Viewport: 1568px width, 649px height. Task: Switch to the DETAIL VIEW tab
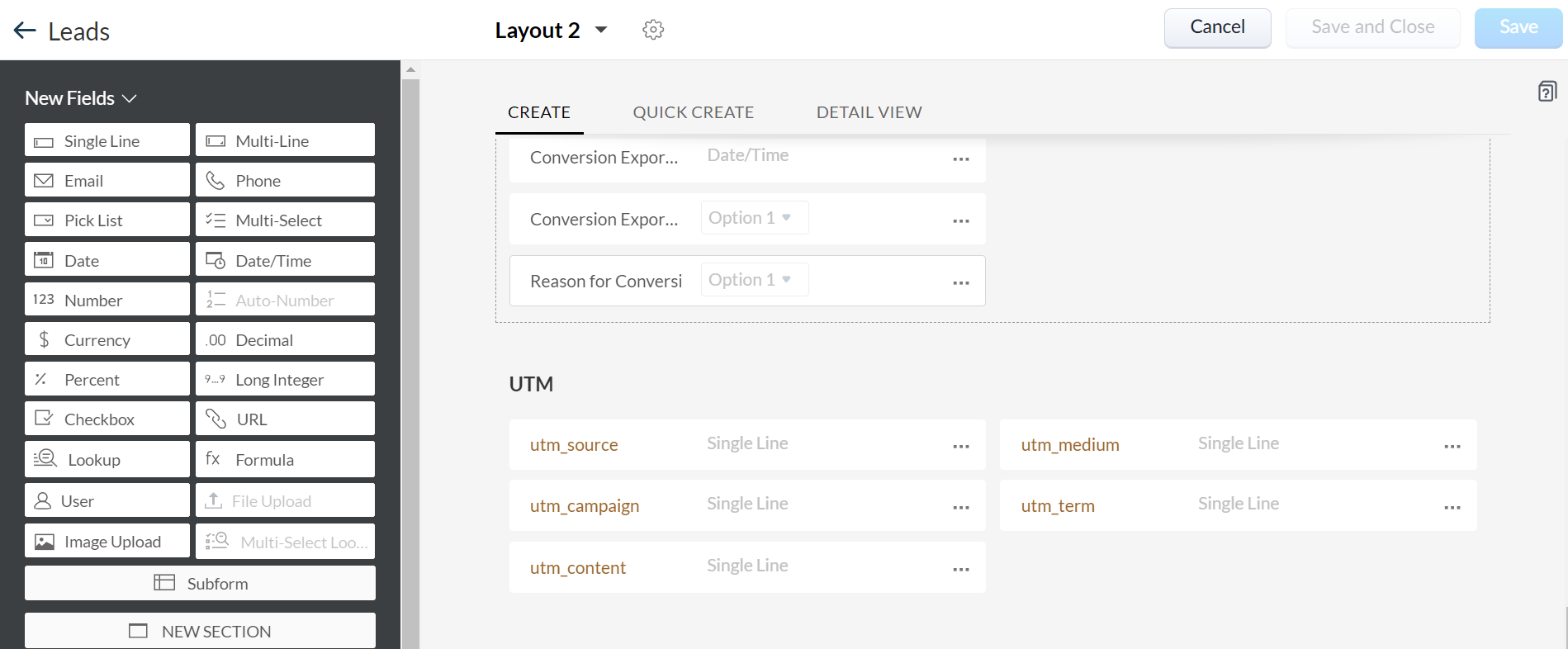(869, 112)
